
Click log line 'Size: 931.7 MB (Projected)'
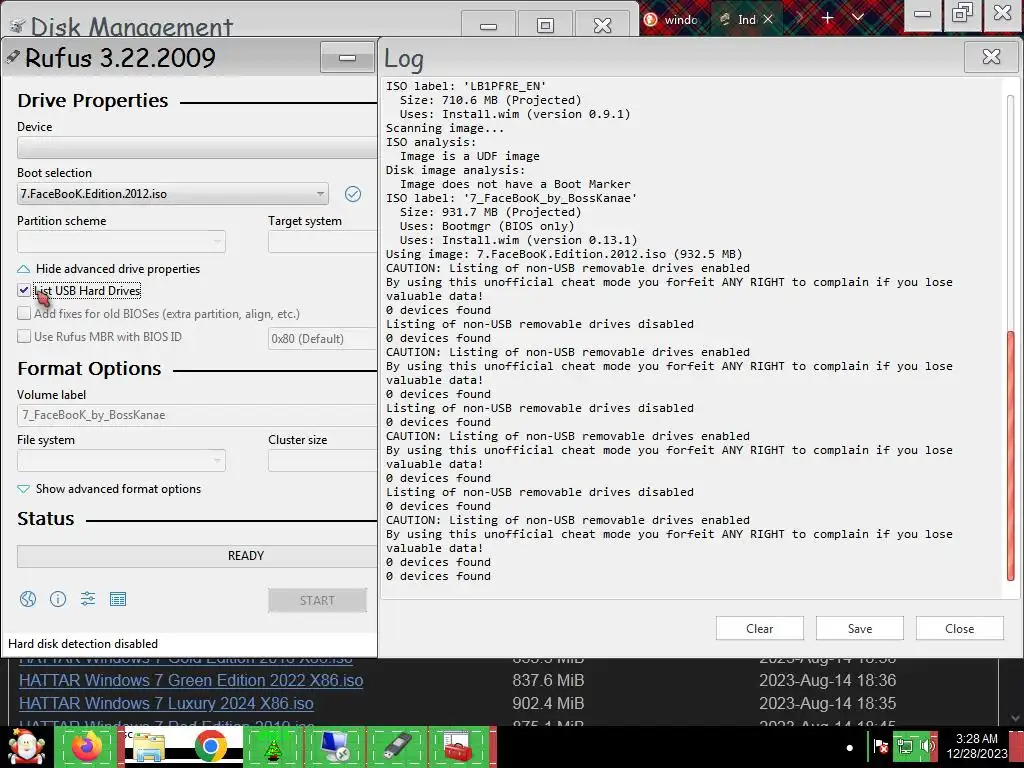490,212
